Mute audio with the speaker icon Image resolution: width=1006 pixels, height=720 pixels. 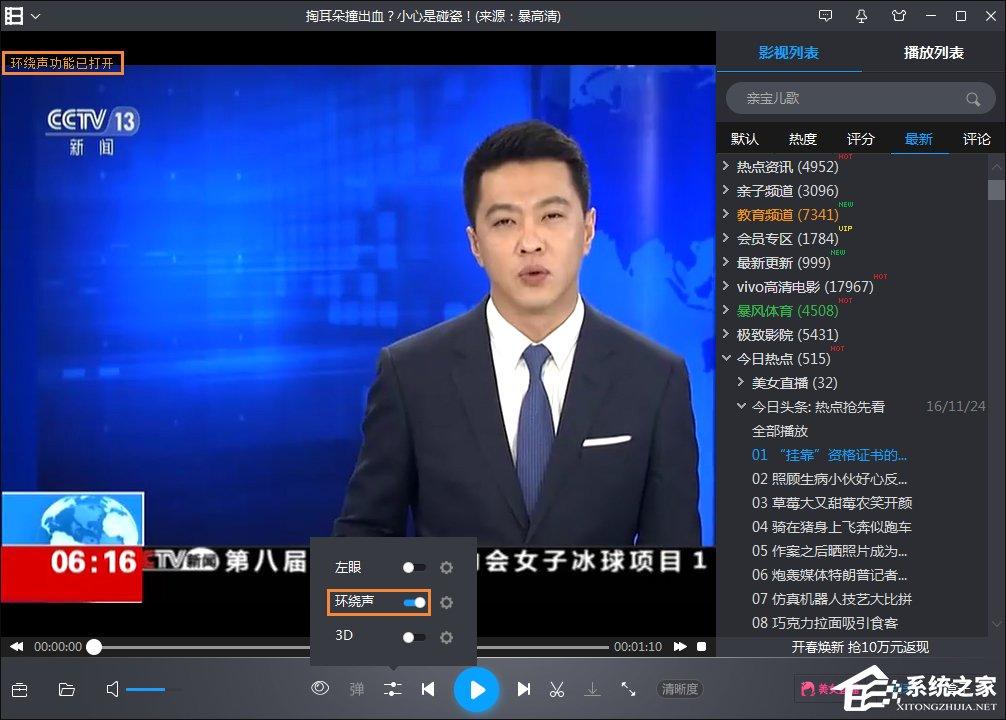pyautogui.click(x=113, y=689)
